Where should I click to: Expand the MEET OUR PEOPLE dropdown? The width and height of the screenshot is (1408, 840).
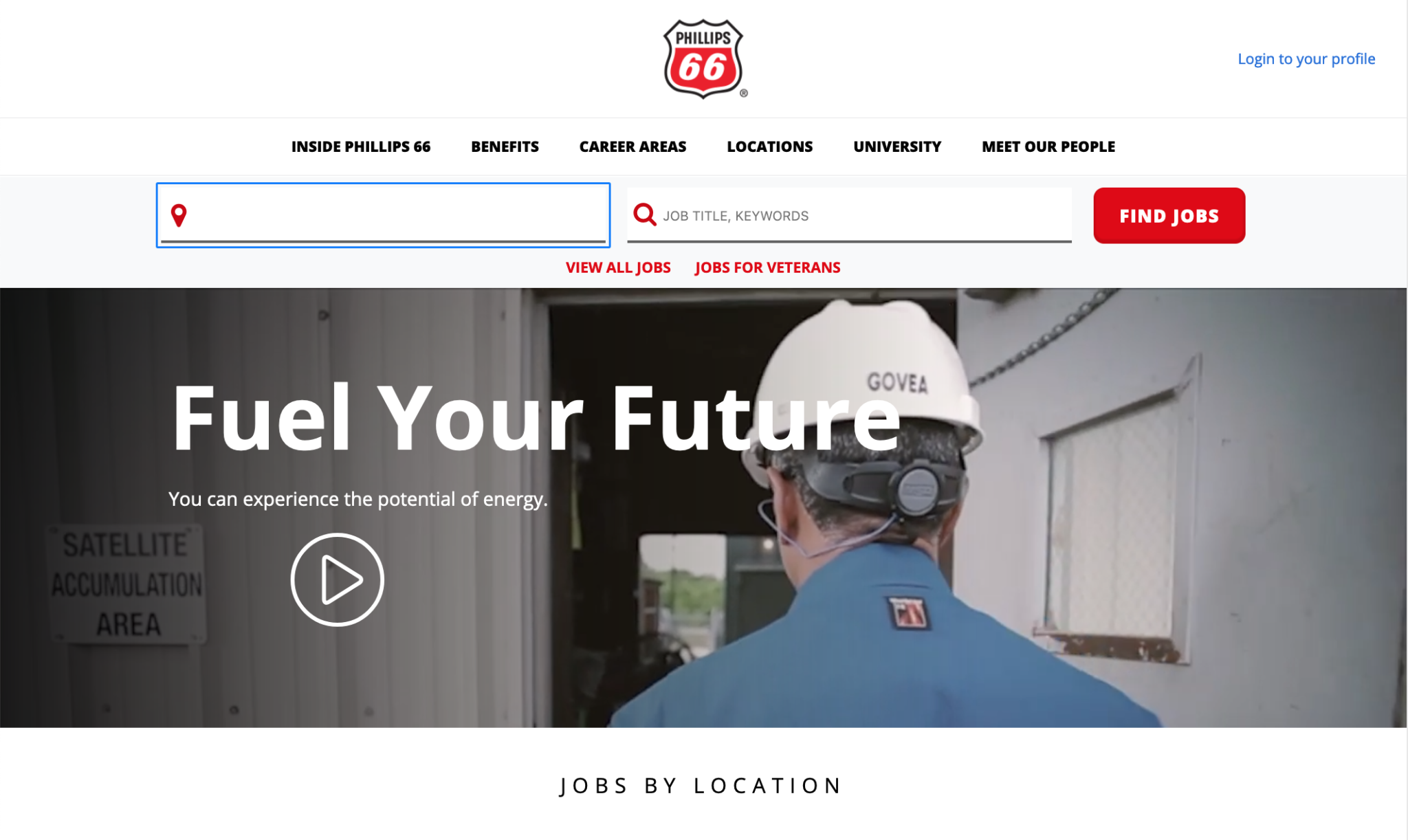(1049, 146)
